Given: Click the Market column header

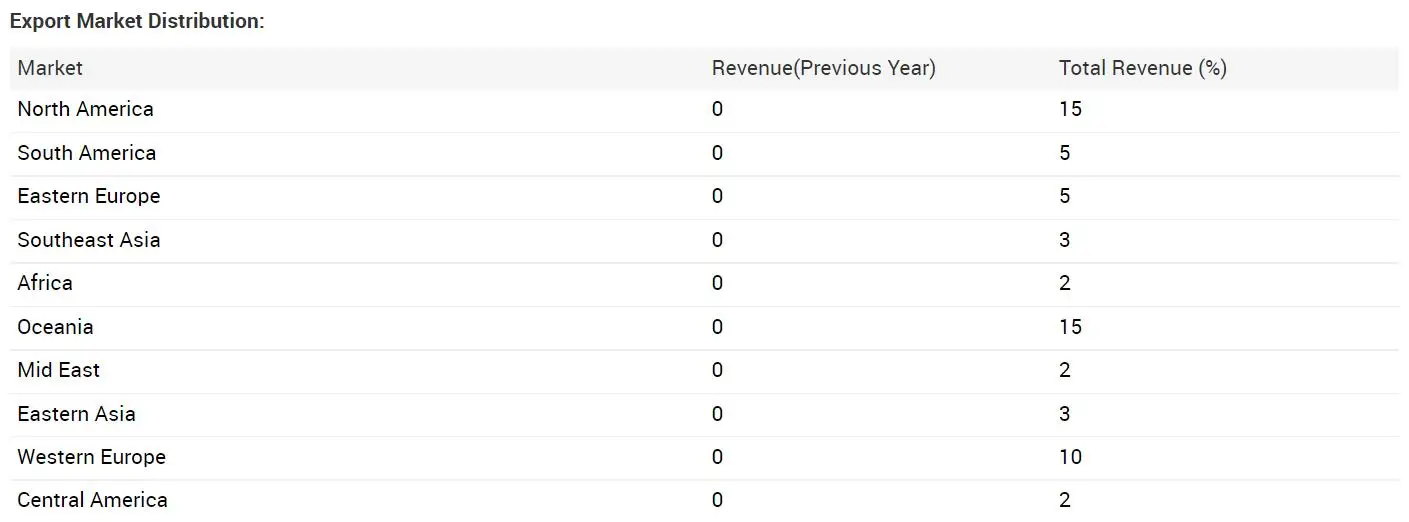Looking at the screenshot, I should [50, 68].
